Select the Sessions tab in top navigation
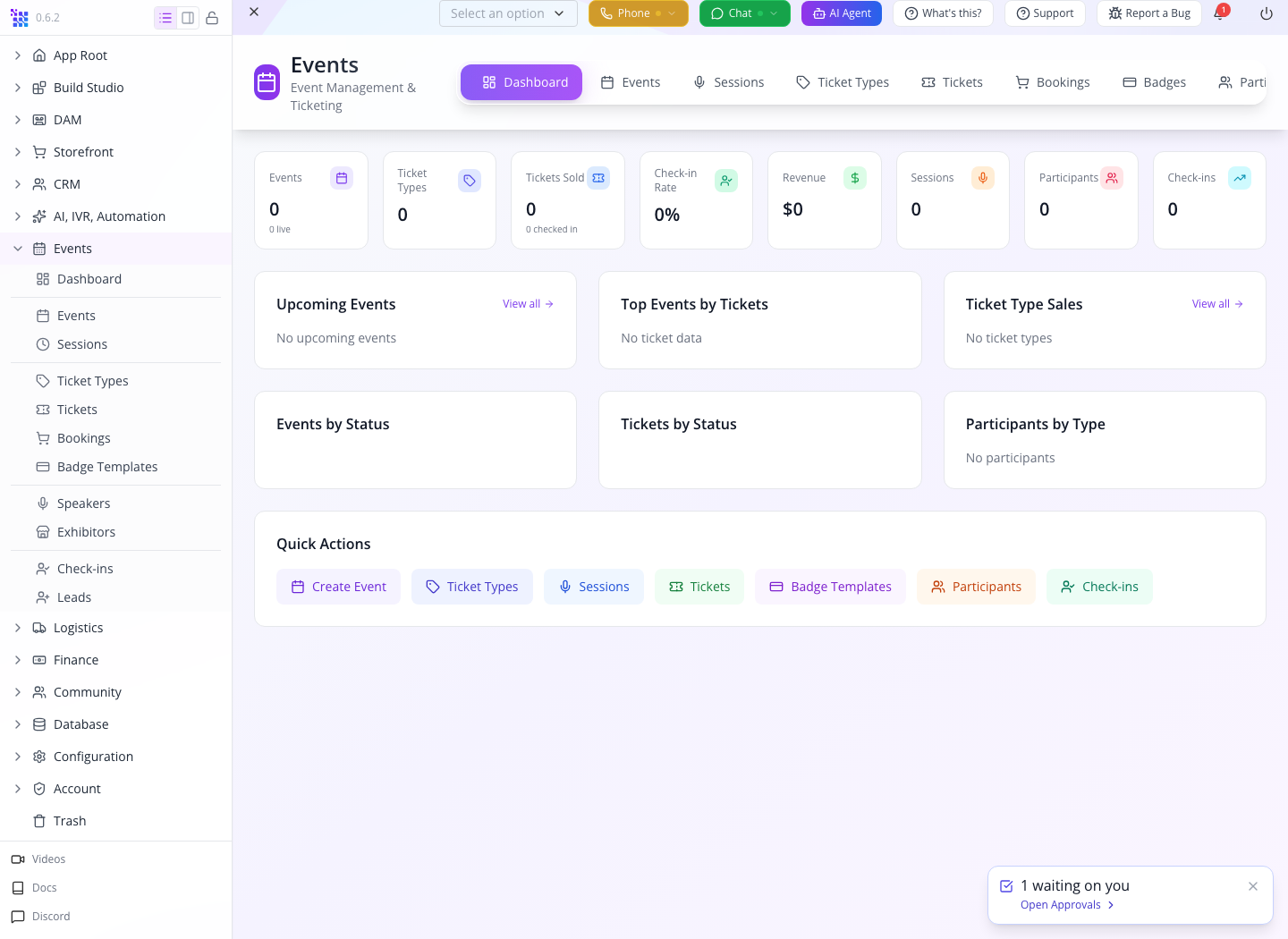This screenshot has height=939, width=1288. (729, 82)
